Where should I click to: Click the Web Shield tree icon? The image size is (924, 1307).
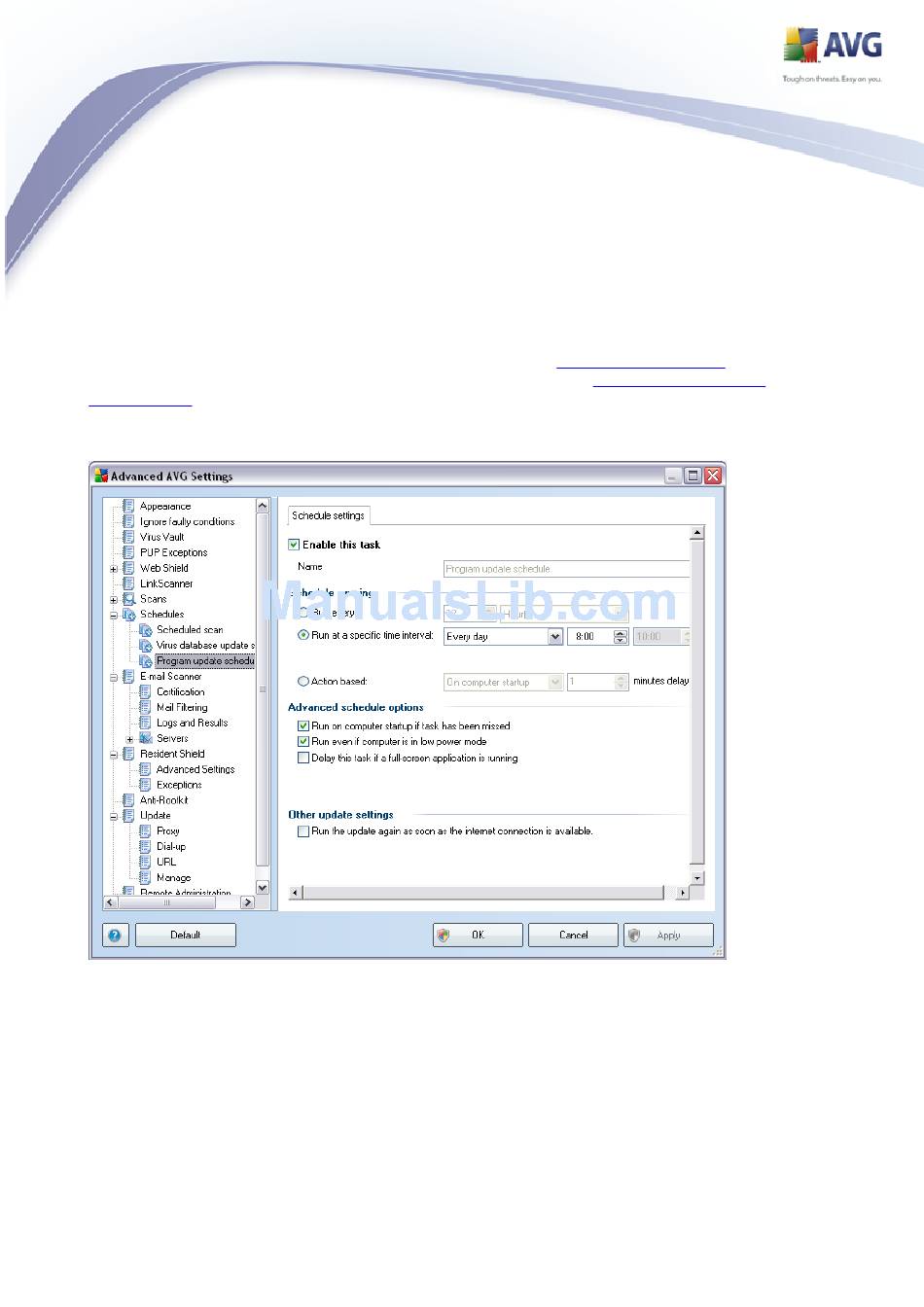pos(128,568)
